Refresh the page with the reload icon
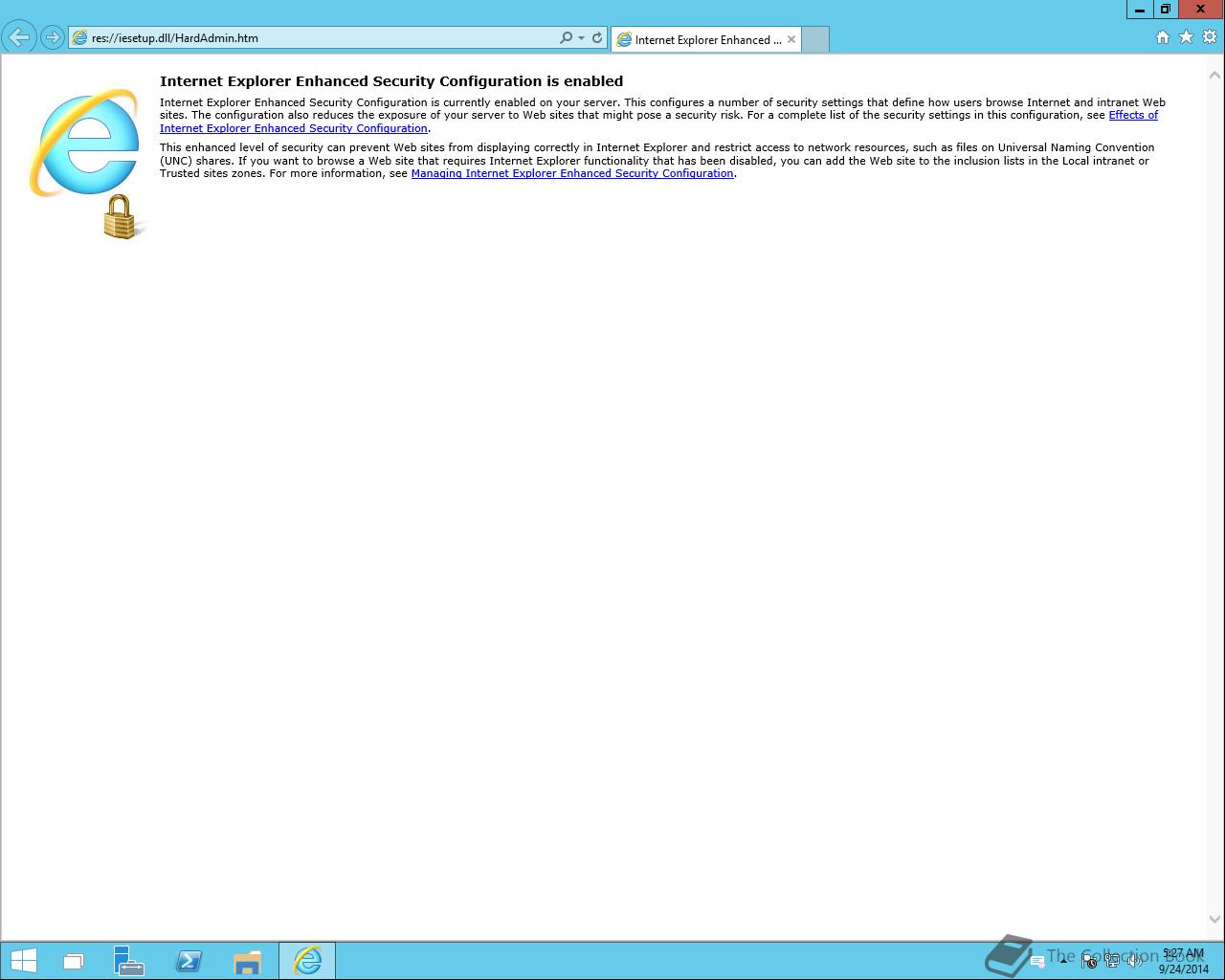The height and width of the screenshot is (980, 1225). (597, 38)
